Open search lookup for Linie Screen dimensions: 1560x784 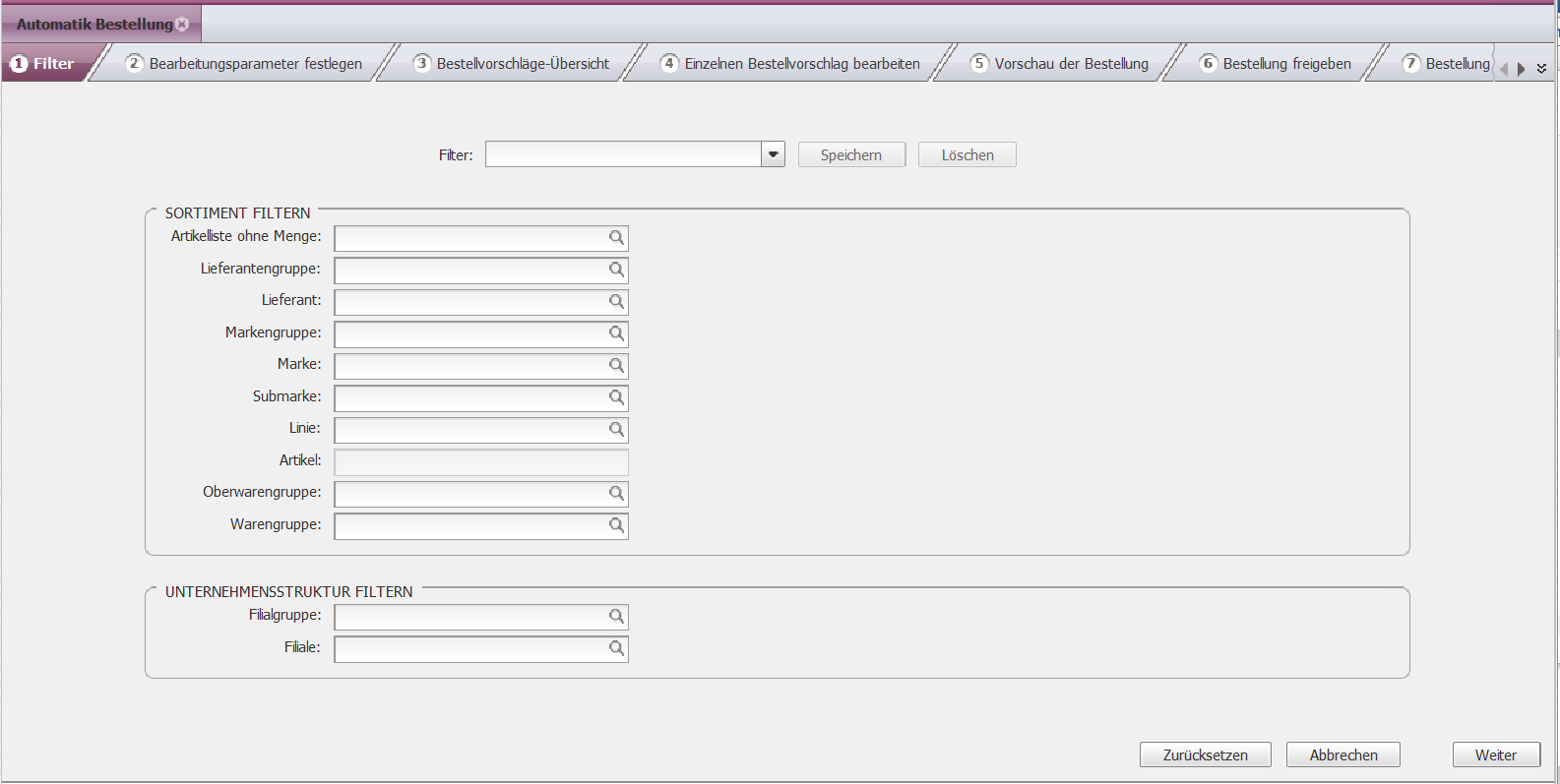coord(616,429)
